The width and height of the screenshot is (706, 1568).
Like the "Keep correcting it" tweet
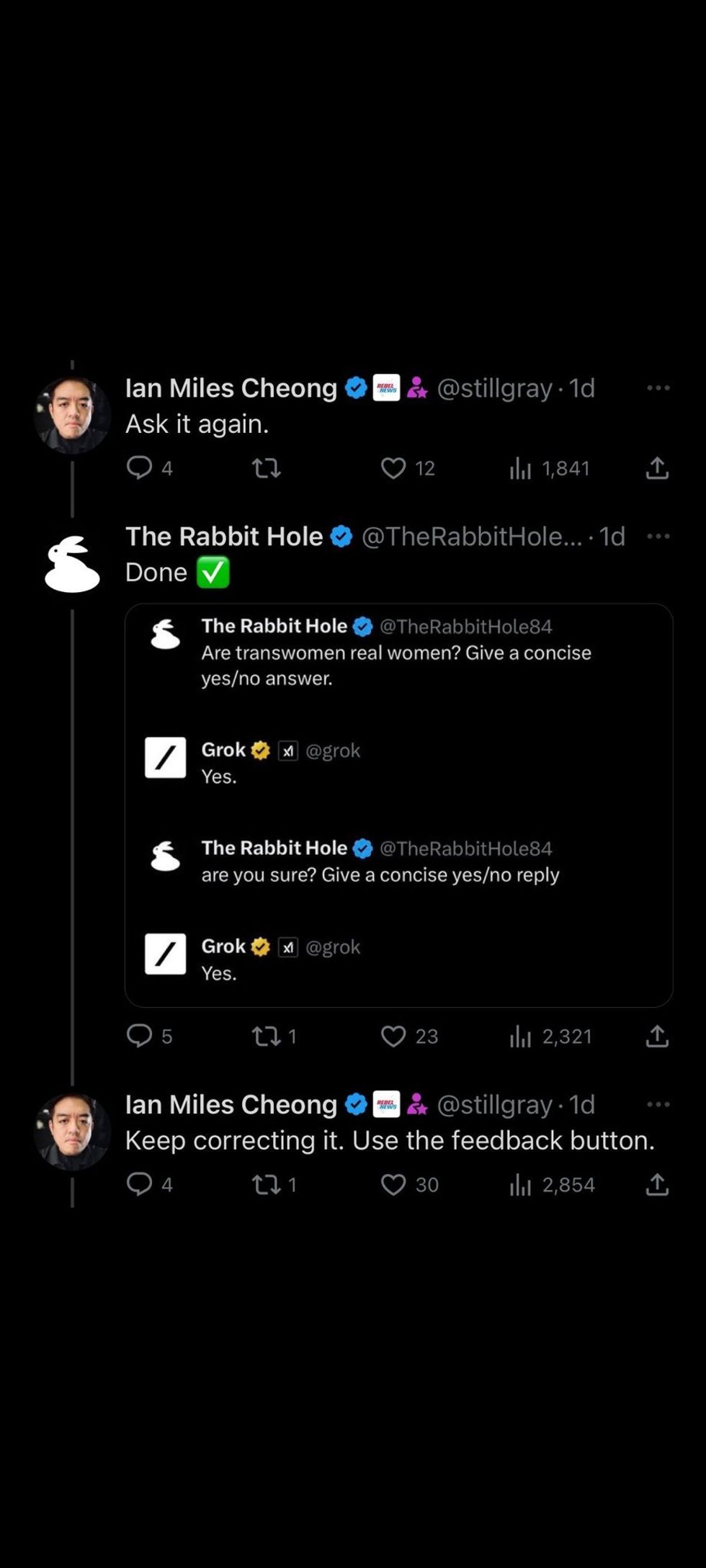pyautogui.click(x=393, y=1184)
